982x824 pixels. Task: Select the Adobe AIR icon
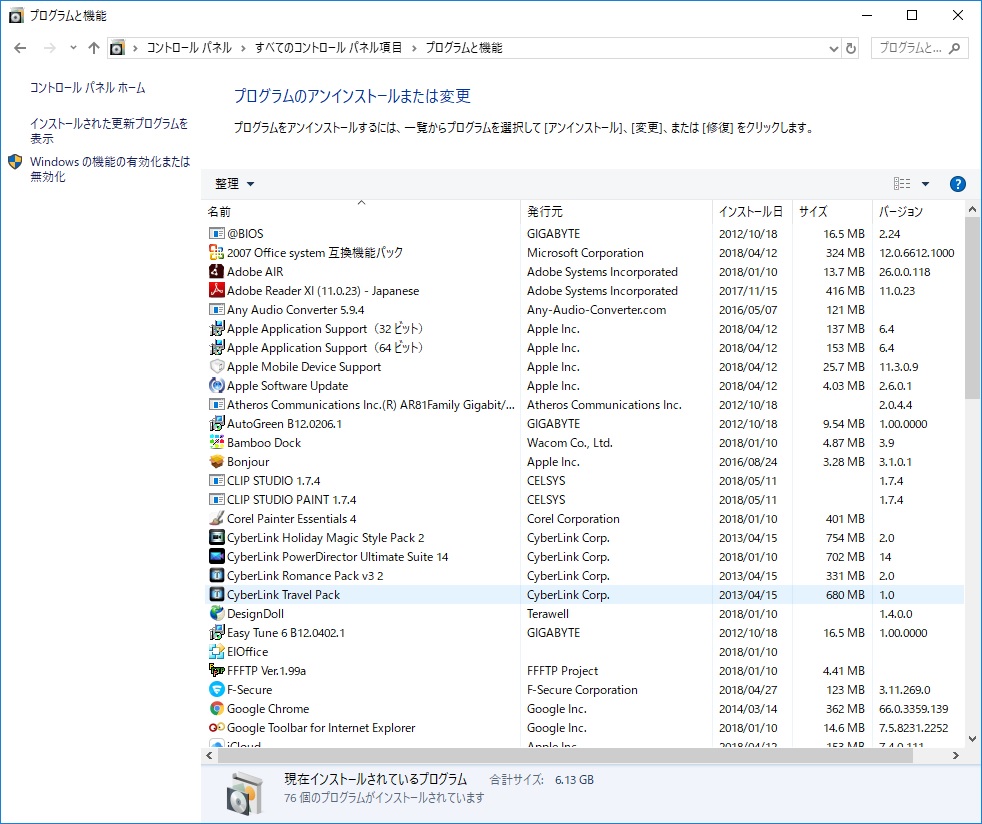coord(217,271)
